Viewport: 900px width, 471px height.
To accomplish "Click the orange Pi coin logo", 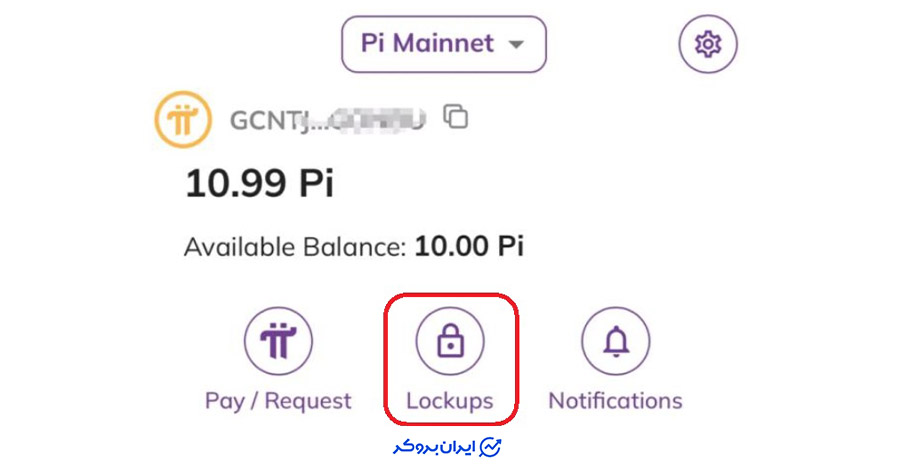I will (x=183, y=120).
